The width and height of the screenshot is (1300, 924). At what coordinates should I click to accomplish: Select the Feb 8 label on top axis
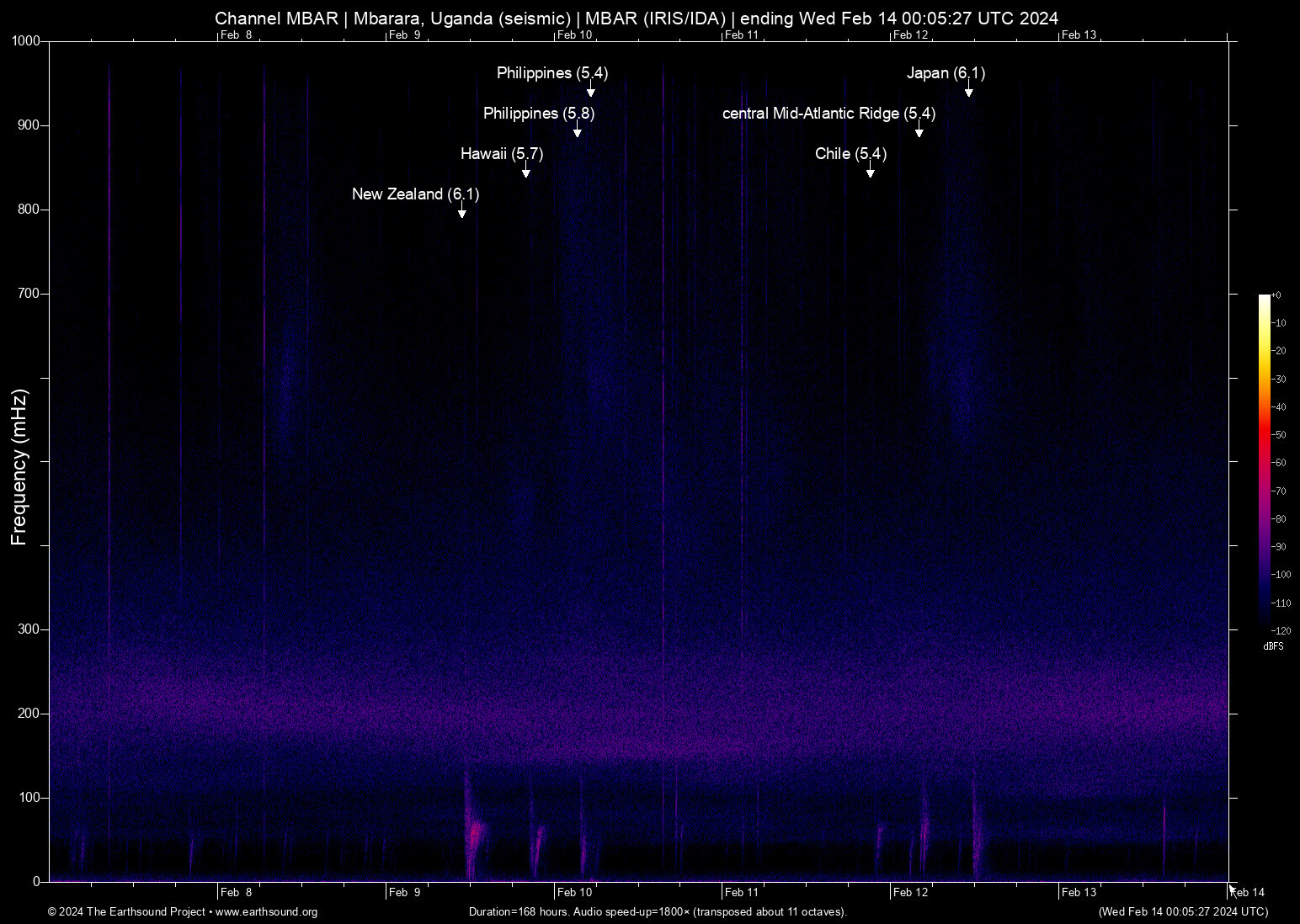[x=236, y=35]
